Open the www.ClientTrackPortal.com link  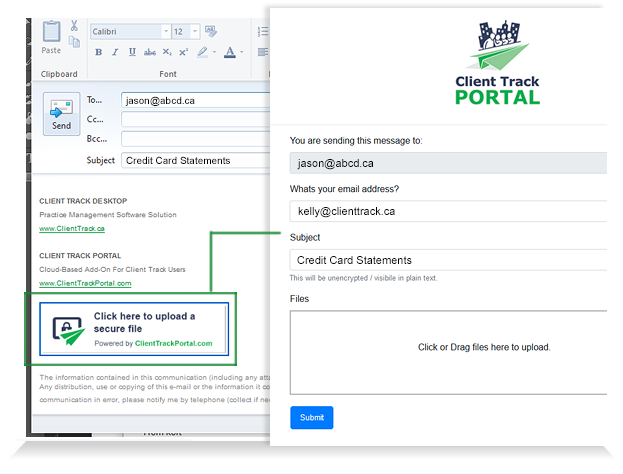point(85,283)
